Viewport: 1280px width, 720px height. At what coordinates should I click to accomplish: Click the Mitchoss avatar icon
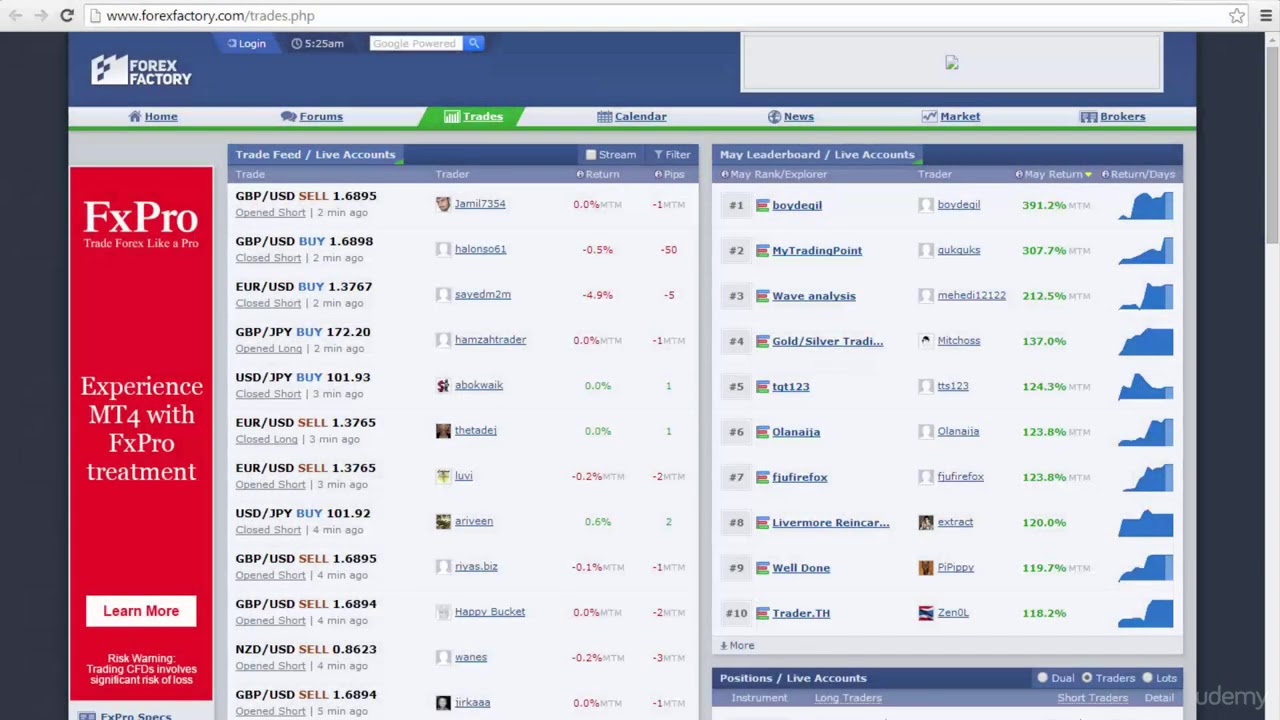[925, 341]
